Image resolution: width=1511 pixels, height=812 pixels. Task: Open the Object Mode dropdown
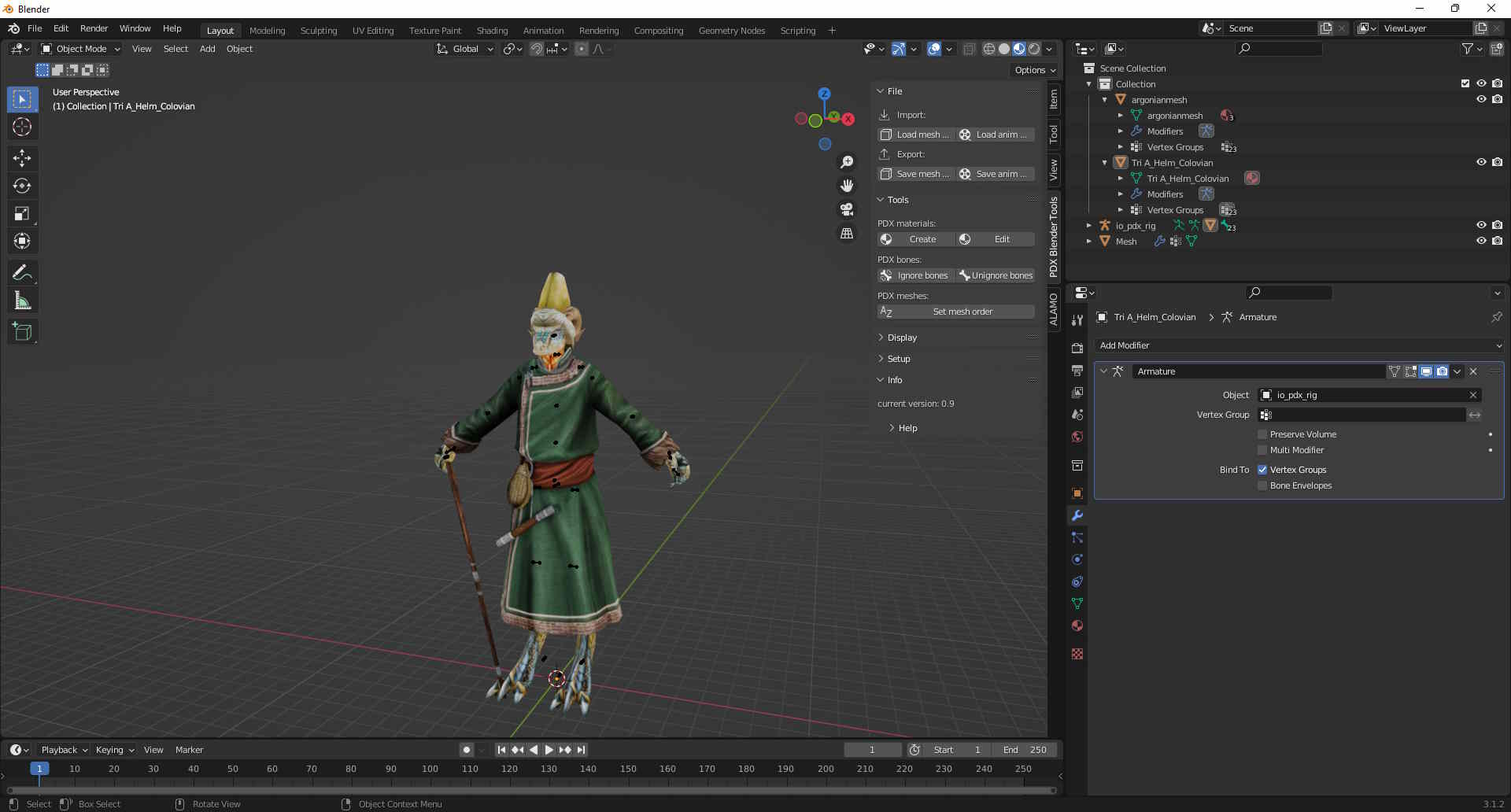click(81, 49)
